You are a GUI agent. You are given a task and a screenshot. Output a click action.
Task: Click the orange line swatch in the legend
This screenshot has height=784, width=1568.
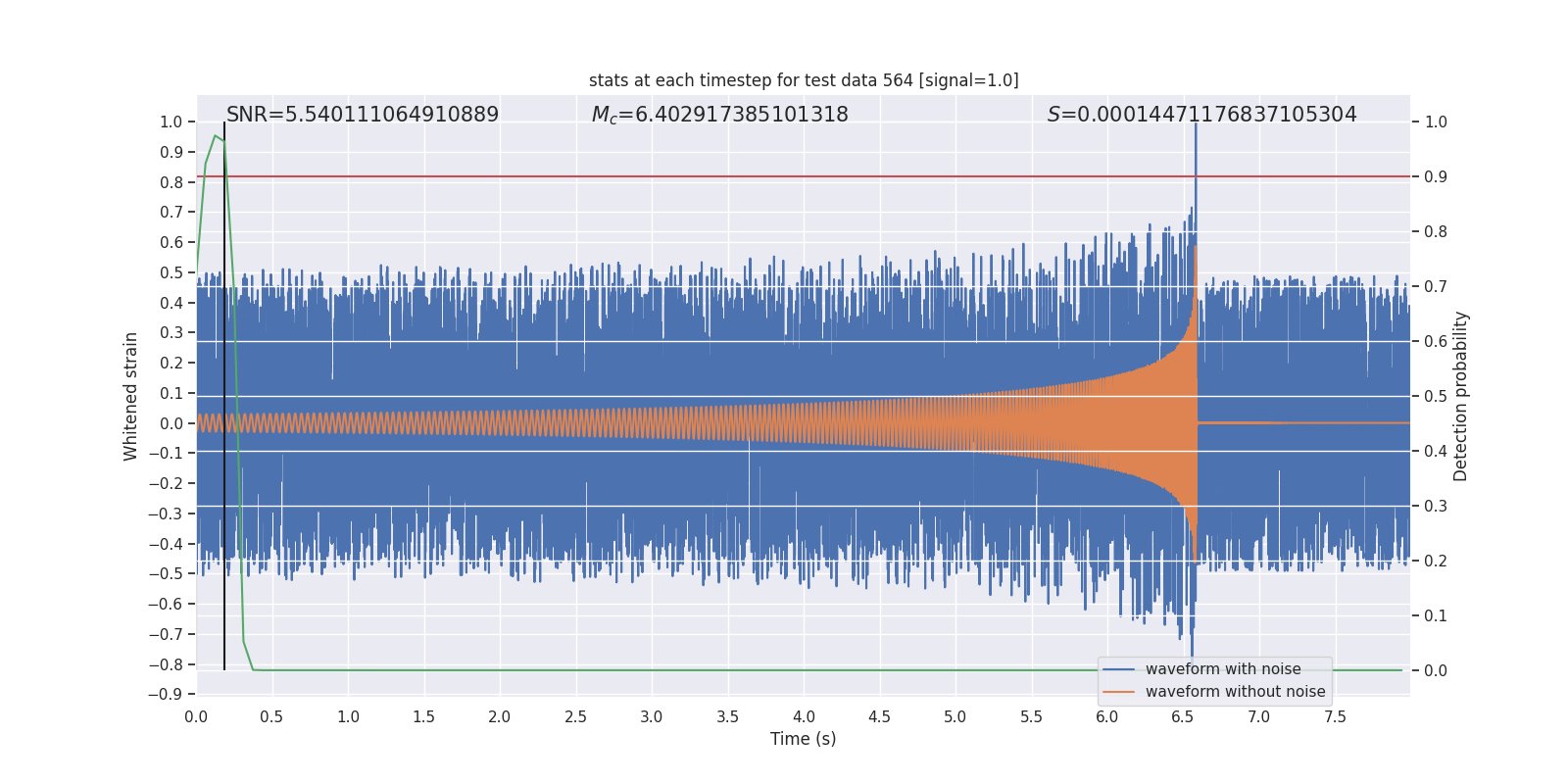pos(1118,692)
